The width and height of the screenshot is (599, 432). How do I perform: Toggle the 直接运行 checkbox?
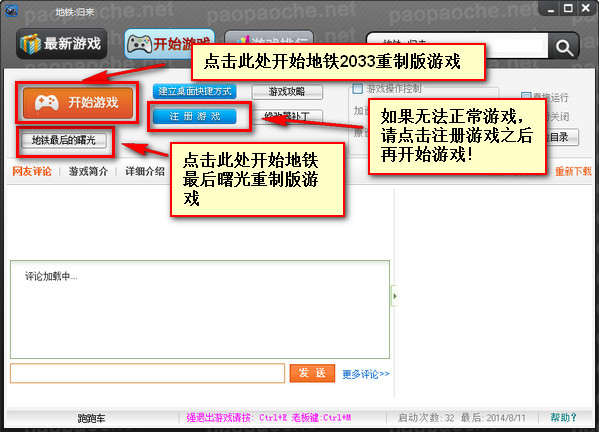(526, 96)
